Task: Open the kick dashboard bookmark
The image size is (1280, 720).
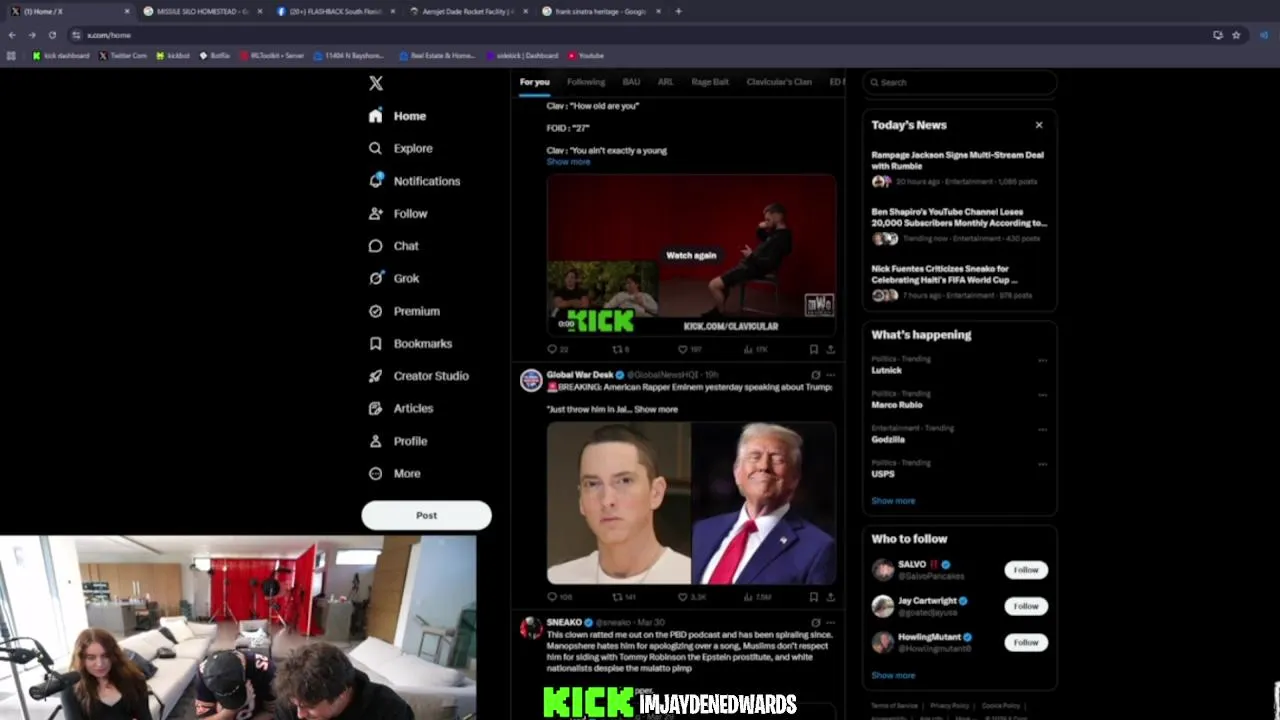Action: (x=61, y=56)
